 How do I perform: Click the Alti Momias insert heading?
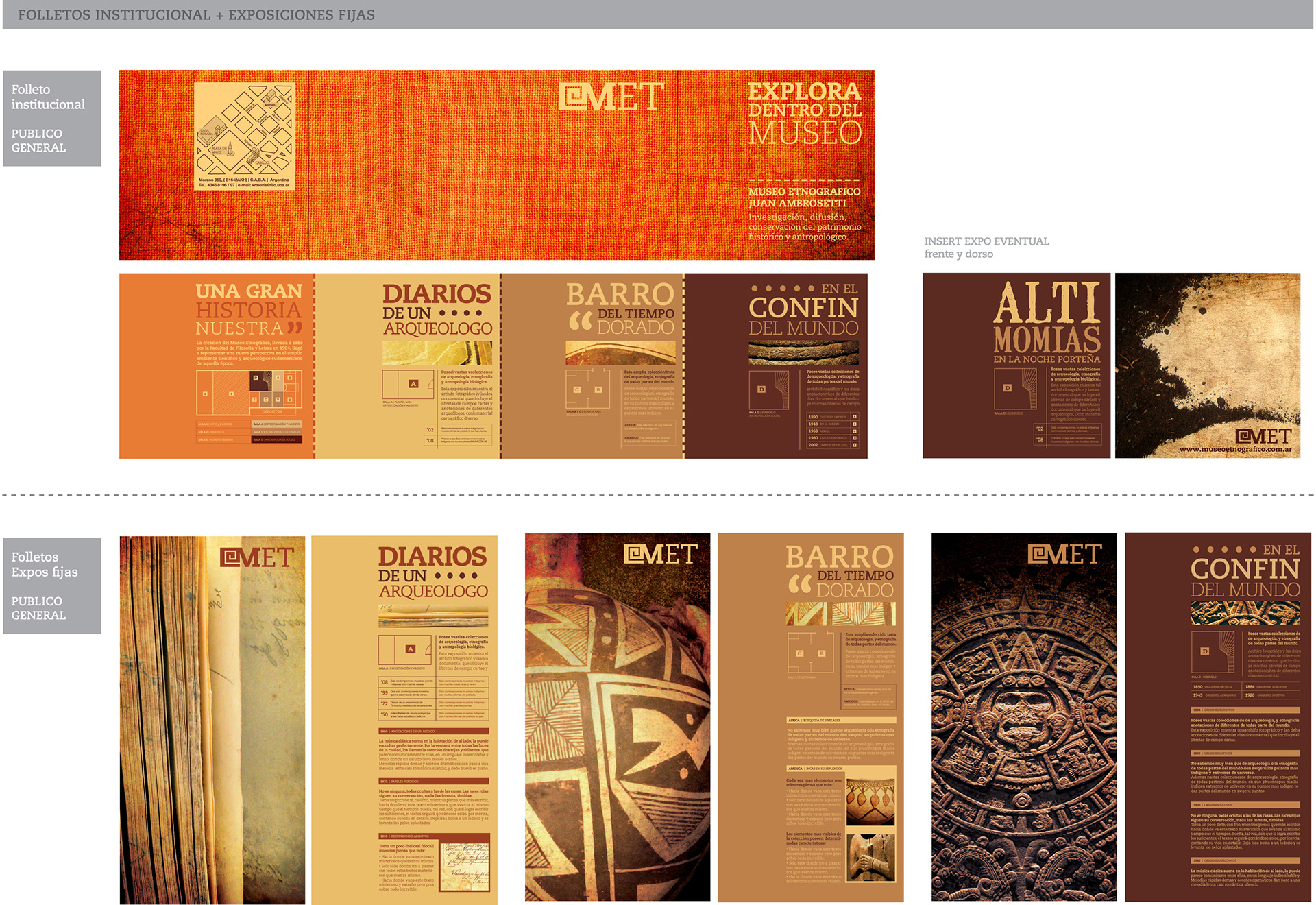click(x=1047, y=319)
